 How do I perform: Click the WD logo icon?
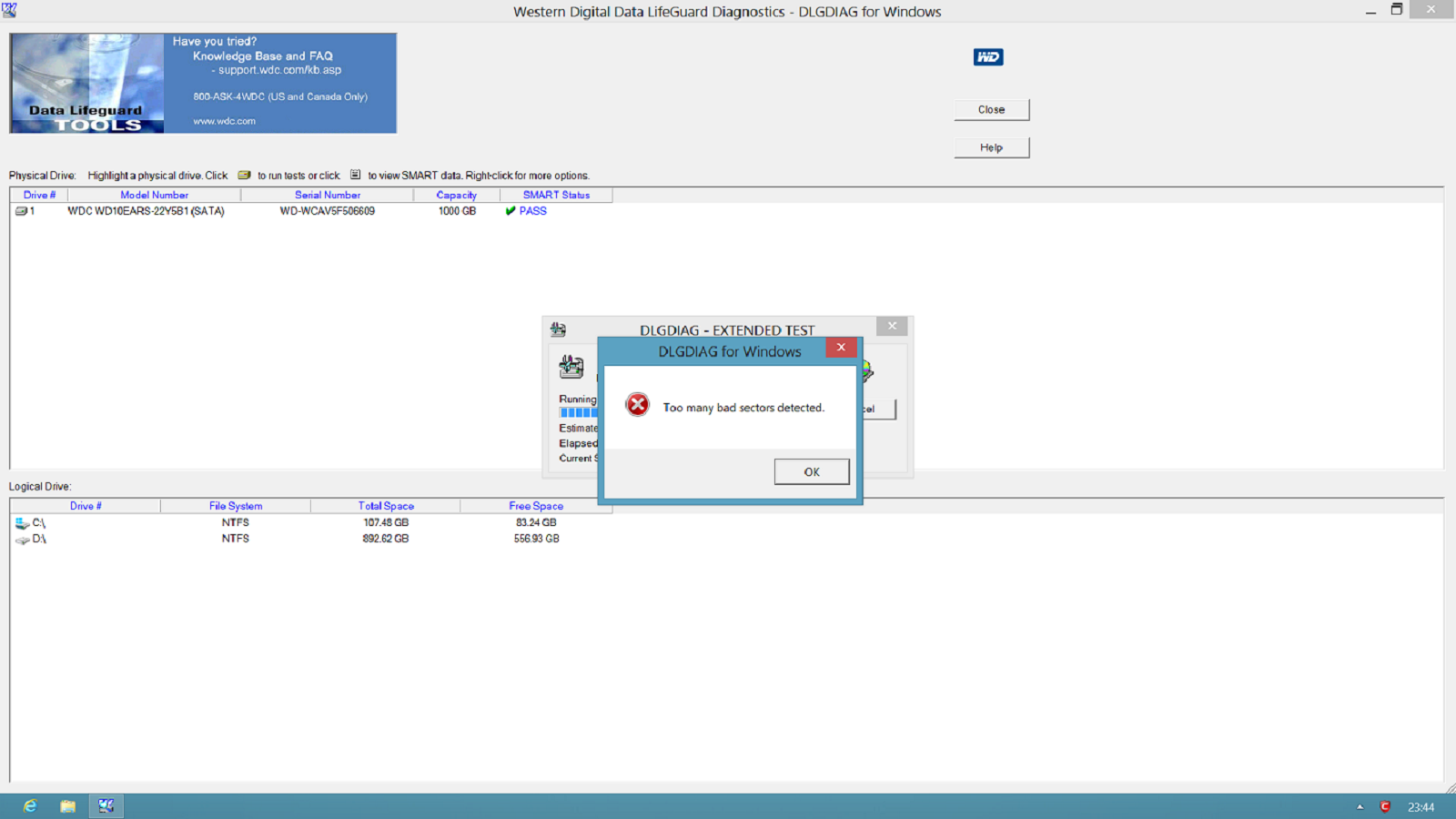(x=988, y=57)
